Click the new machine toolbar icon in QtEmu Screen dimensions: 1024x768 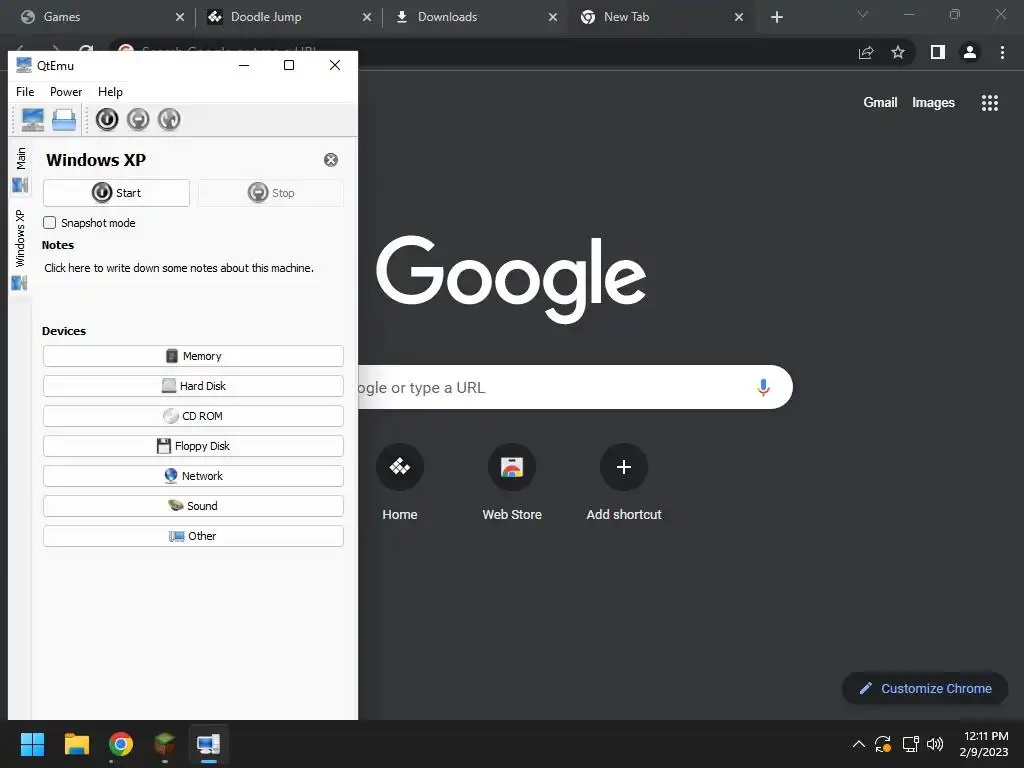click(x=33, y=120)
